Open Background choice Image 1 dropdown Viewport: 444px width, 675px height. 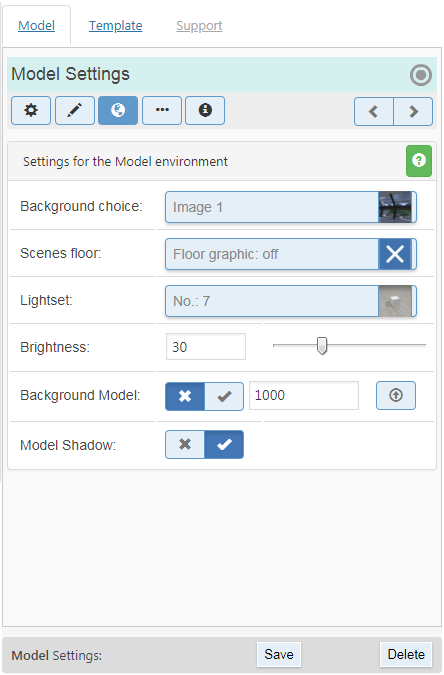click(x=291, y=207)
